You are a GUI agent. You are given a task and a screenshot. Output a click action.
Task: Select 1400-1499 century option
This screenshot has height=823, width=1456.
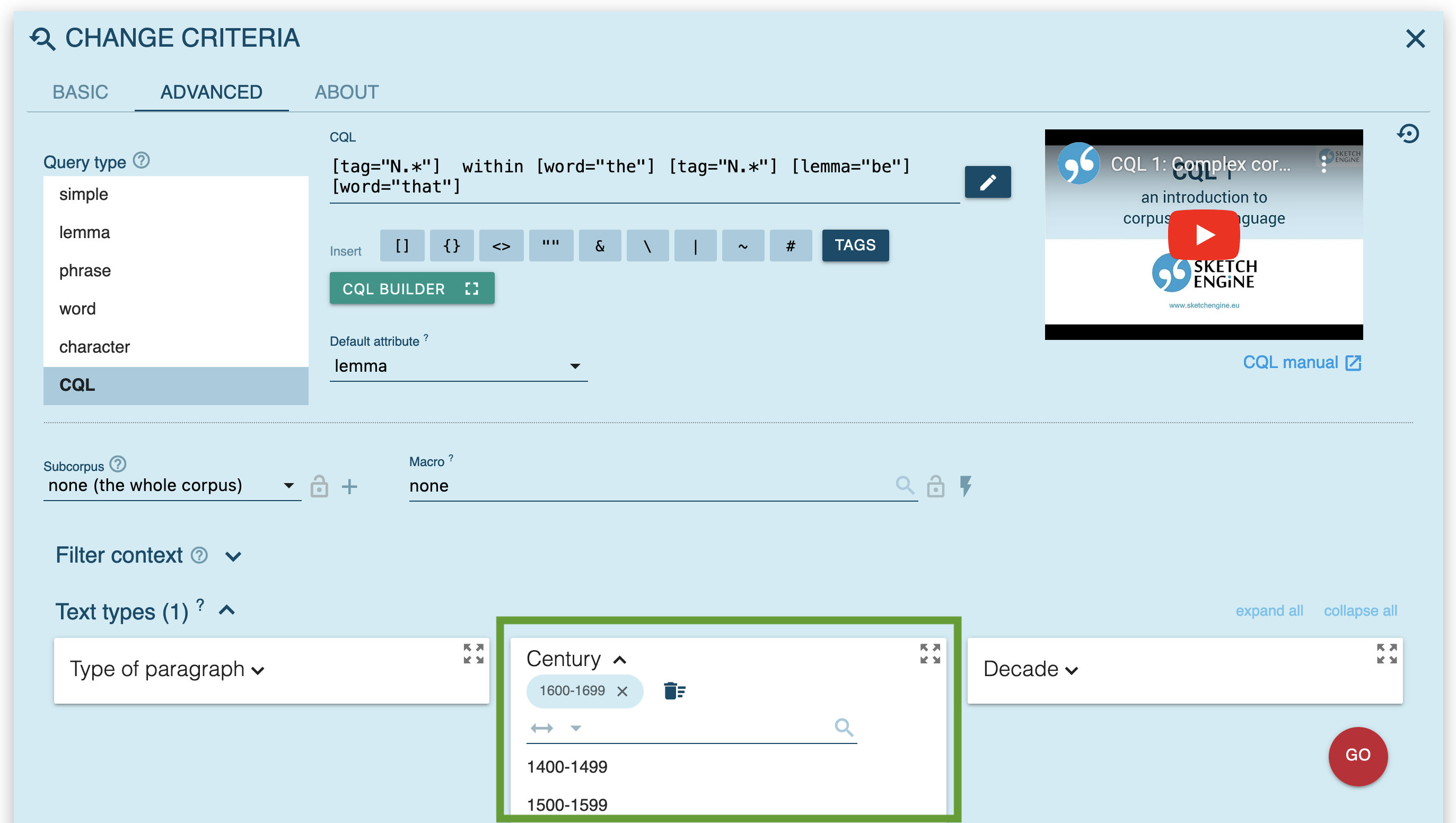567,766
